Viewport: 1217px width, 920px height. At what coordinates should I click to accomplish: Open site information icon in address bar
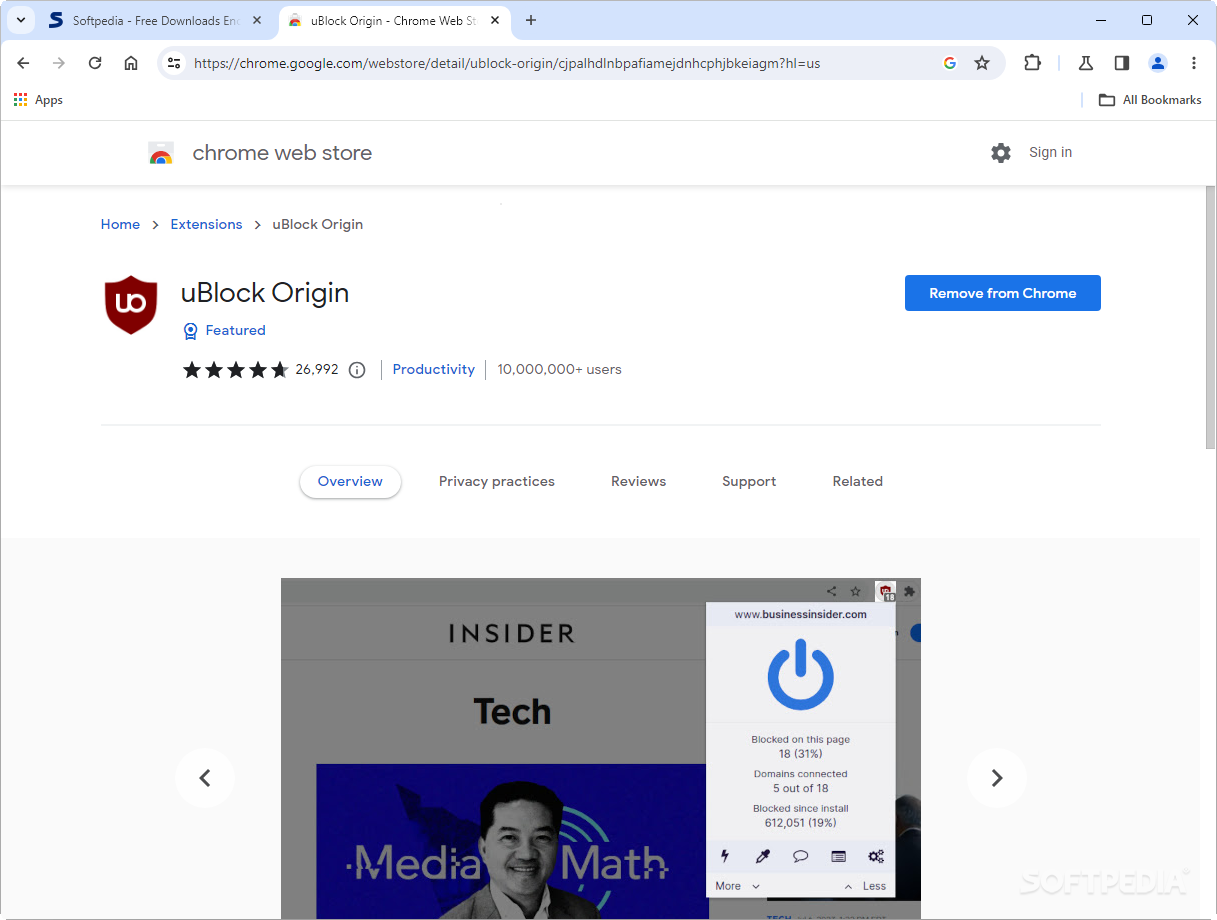174,63
